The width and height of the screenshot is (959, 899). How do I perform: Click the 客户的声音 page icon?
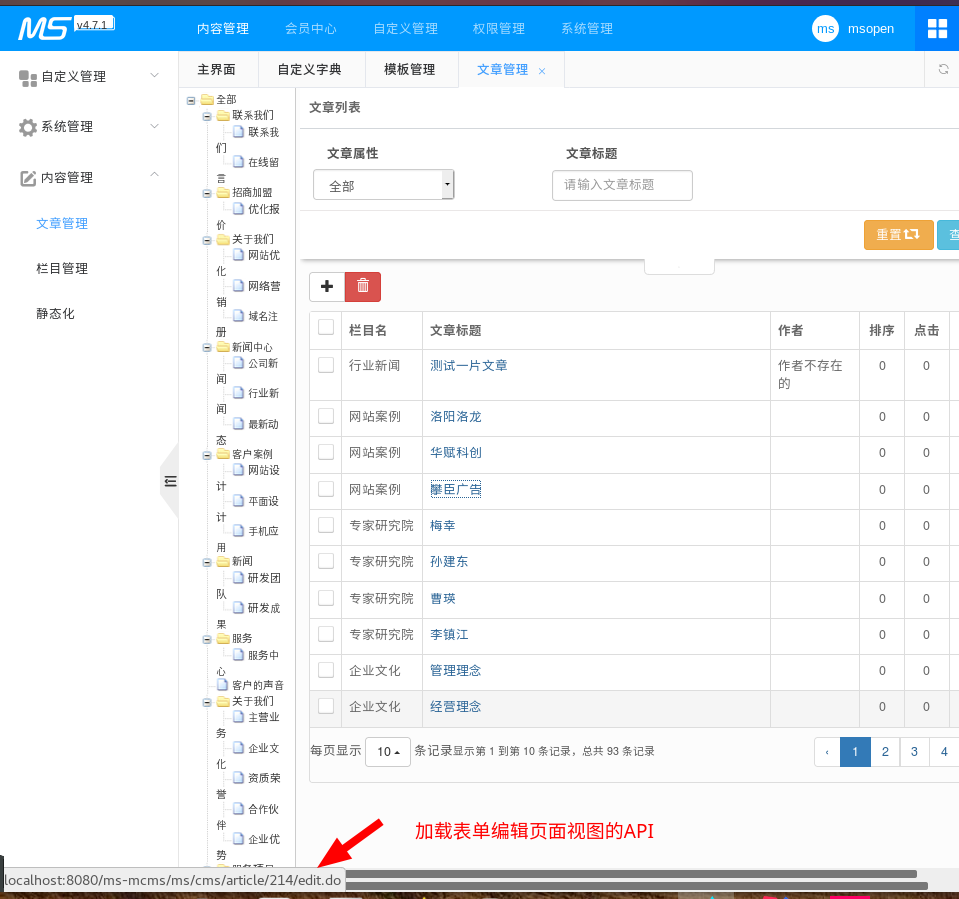tap(223, 685)
